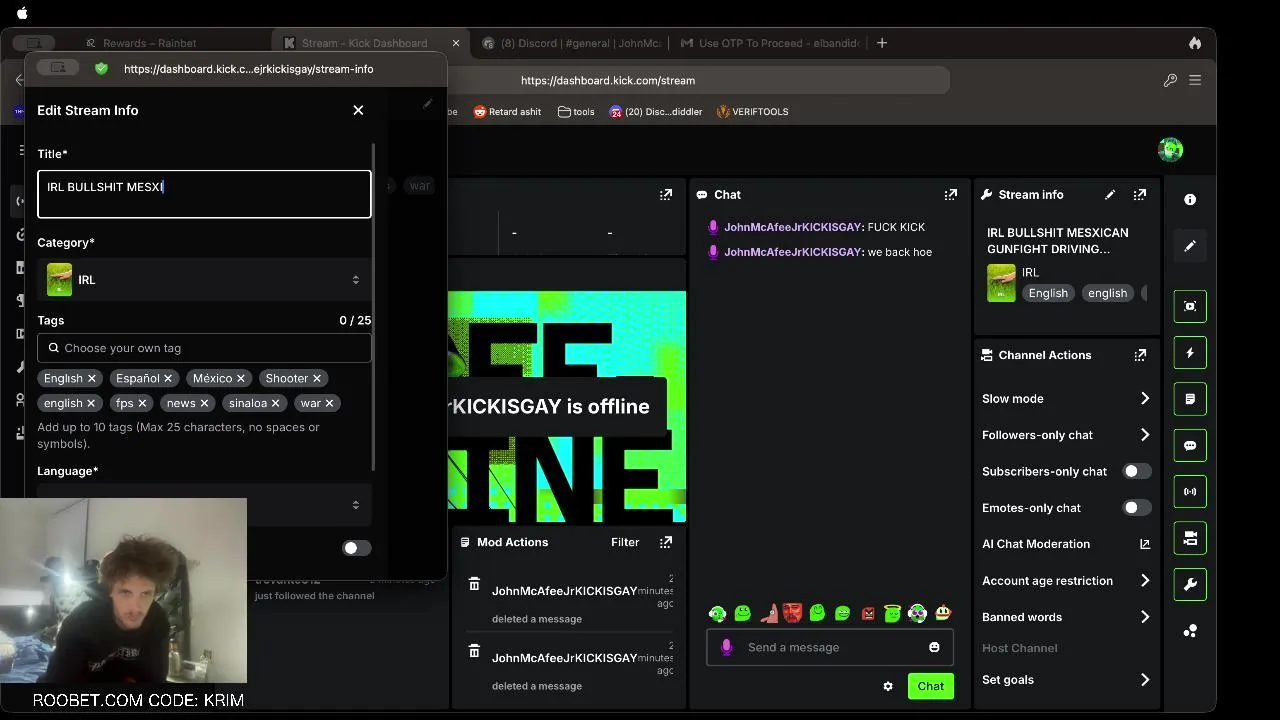1280x720 pixels.
Task: Click the key password icon in browser
Action: pos(1170,80)
